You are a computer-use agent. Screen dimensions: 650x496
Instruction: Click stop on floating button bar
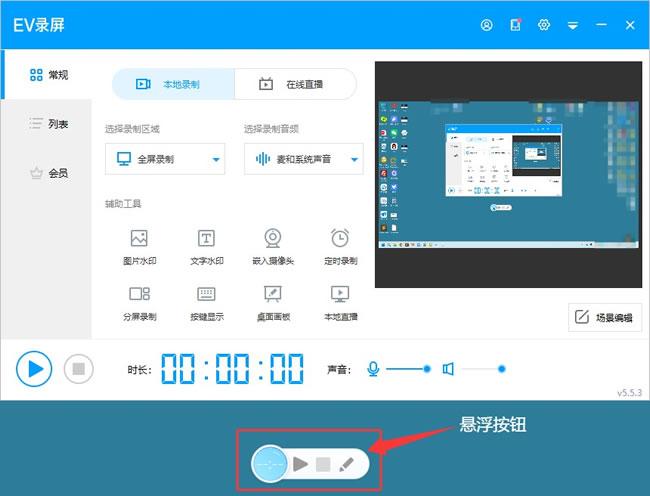click(x=323, y=465)
